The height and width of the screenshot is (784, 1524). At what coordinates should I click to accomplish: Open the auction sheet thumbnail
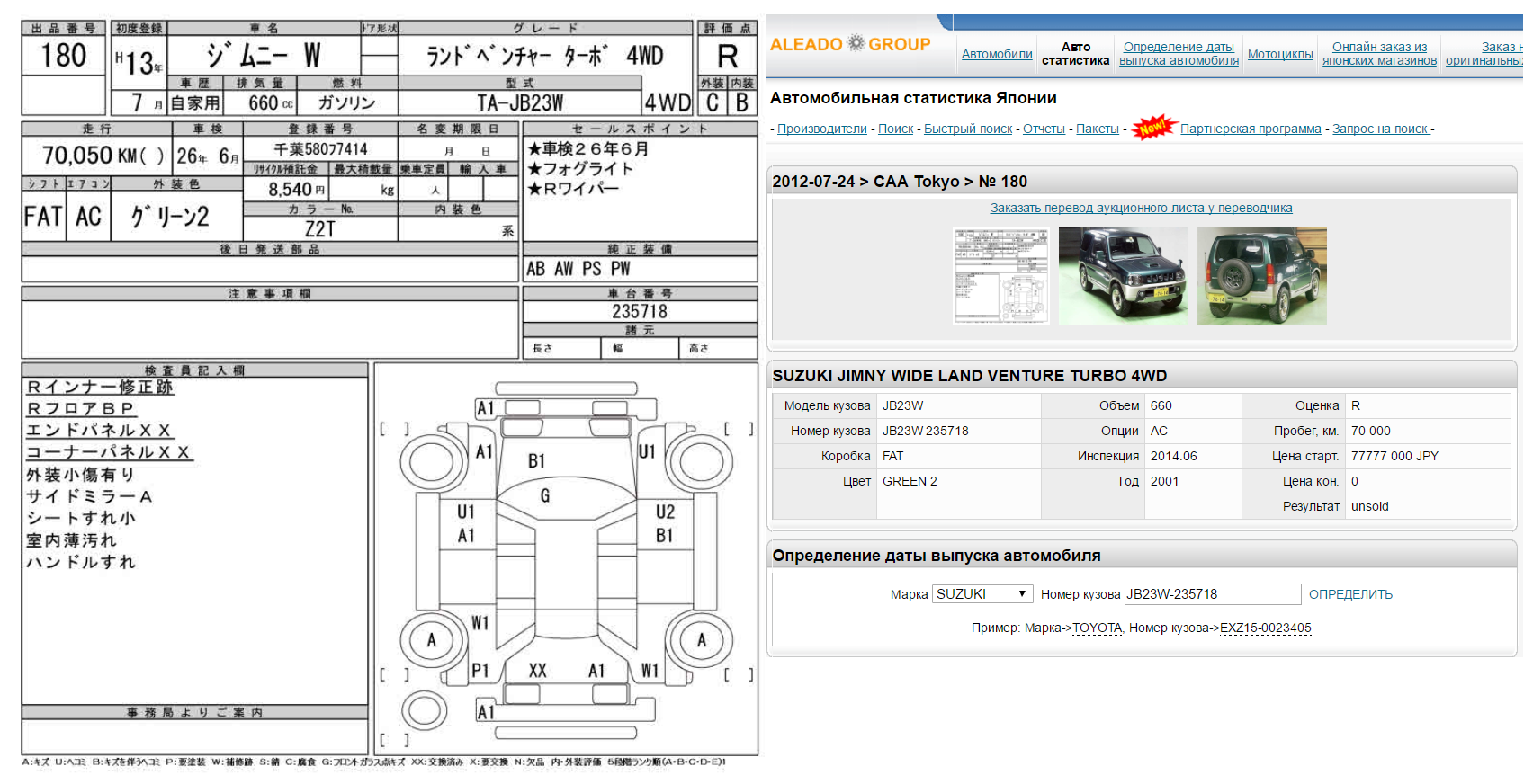1001,276
